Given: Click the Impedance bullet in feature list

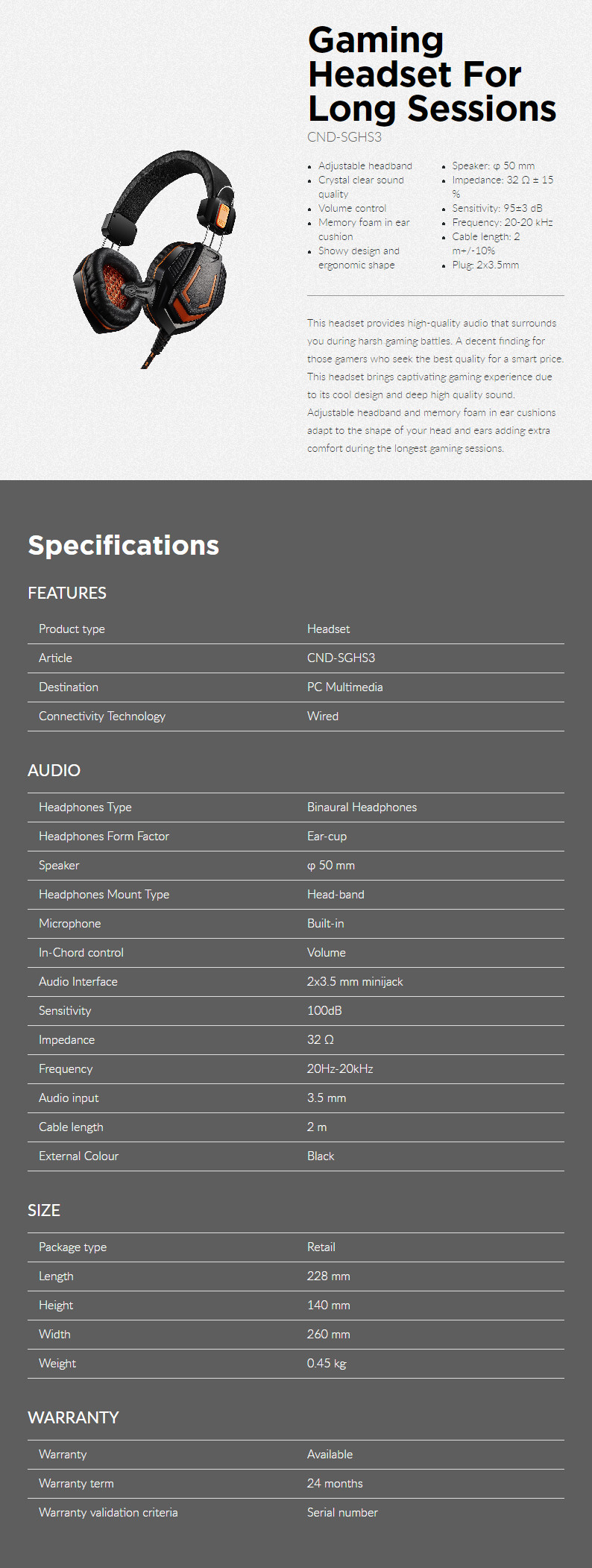Looking at the screenshot, I should [503, 187].
